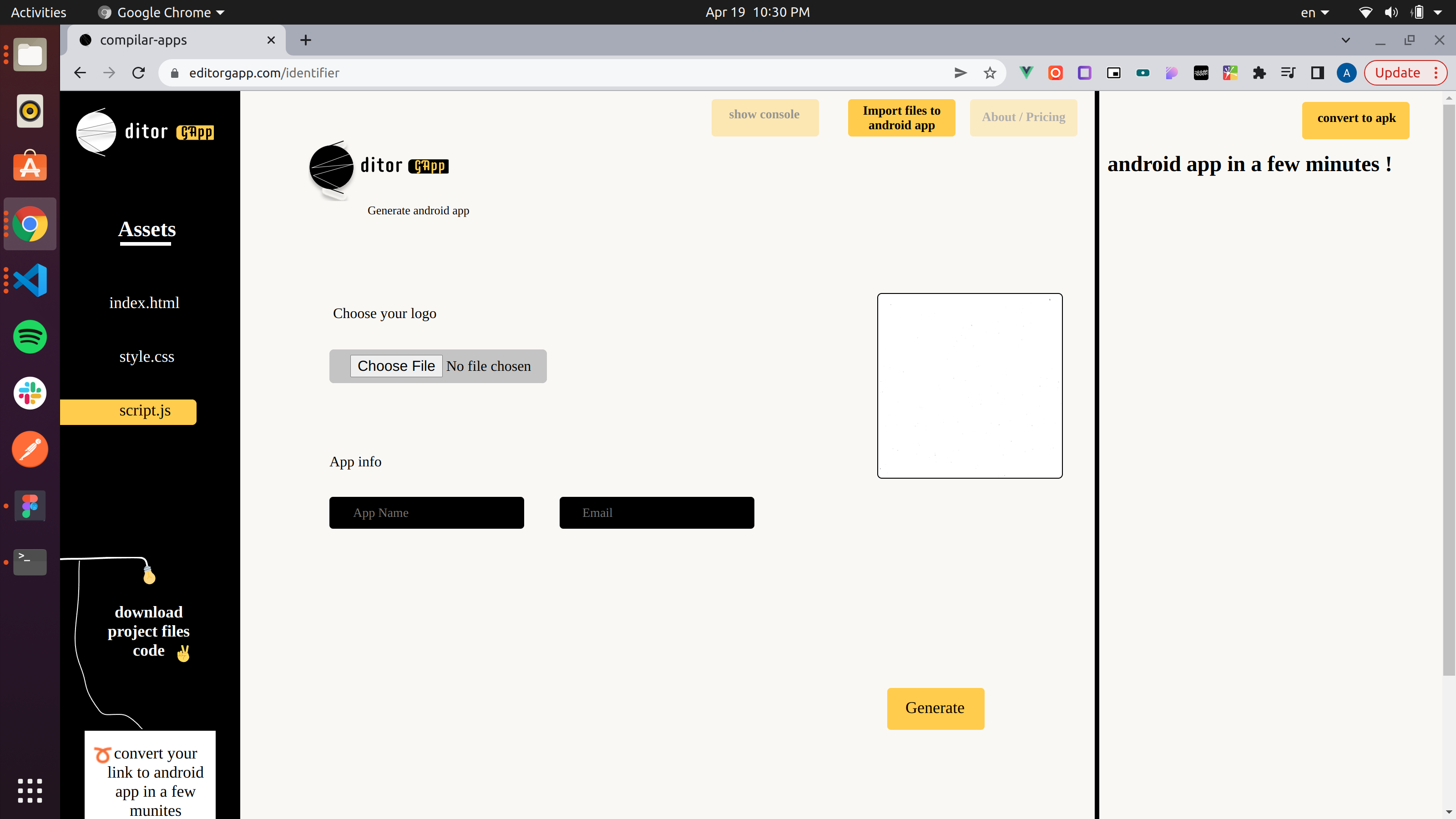Image resolution: width=1456 pixels, height=819 pixels.
Task: Expand the language selector showing en
Action: click(x=1314, y=12)
